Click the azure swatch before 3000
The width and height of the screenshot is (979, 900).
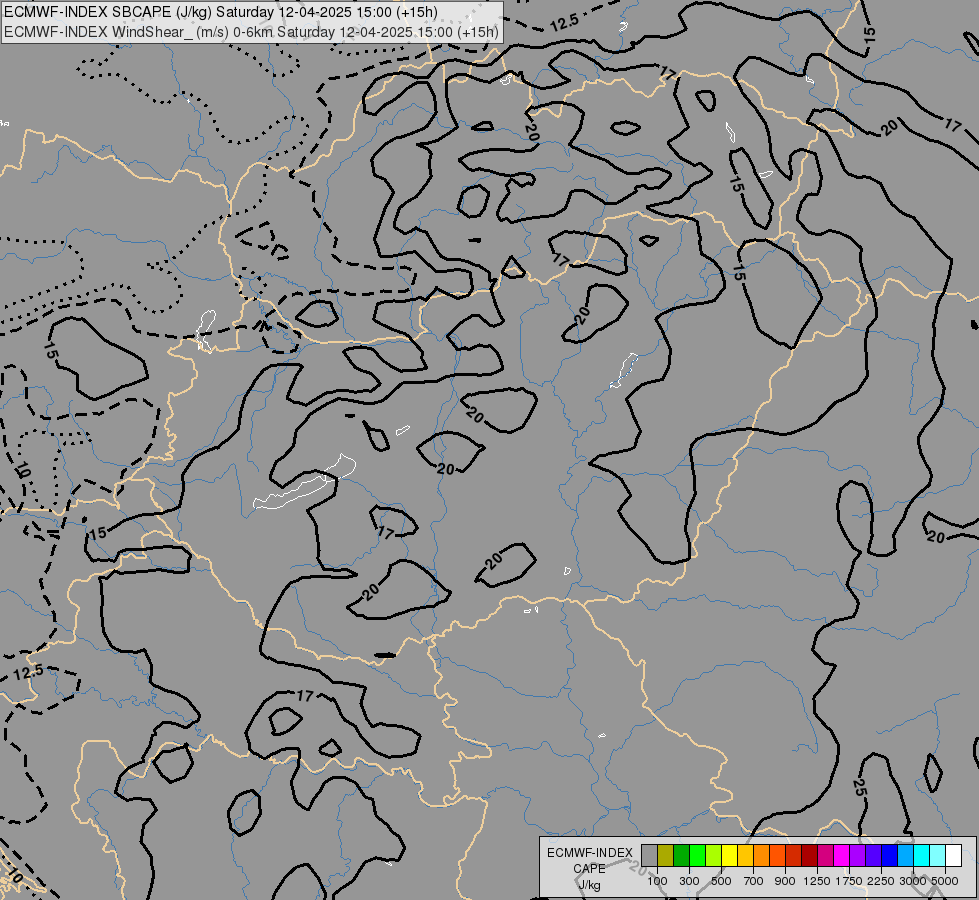click(x=905, y=856)
